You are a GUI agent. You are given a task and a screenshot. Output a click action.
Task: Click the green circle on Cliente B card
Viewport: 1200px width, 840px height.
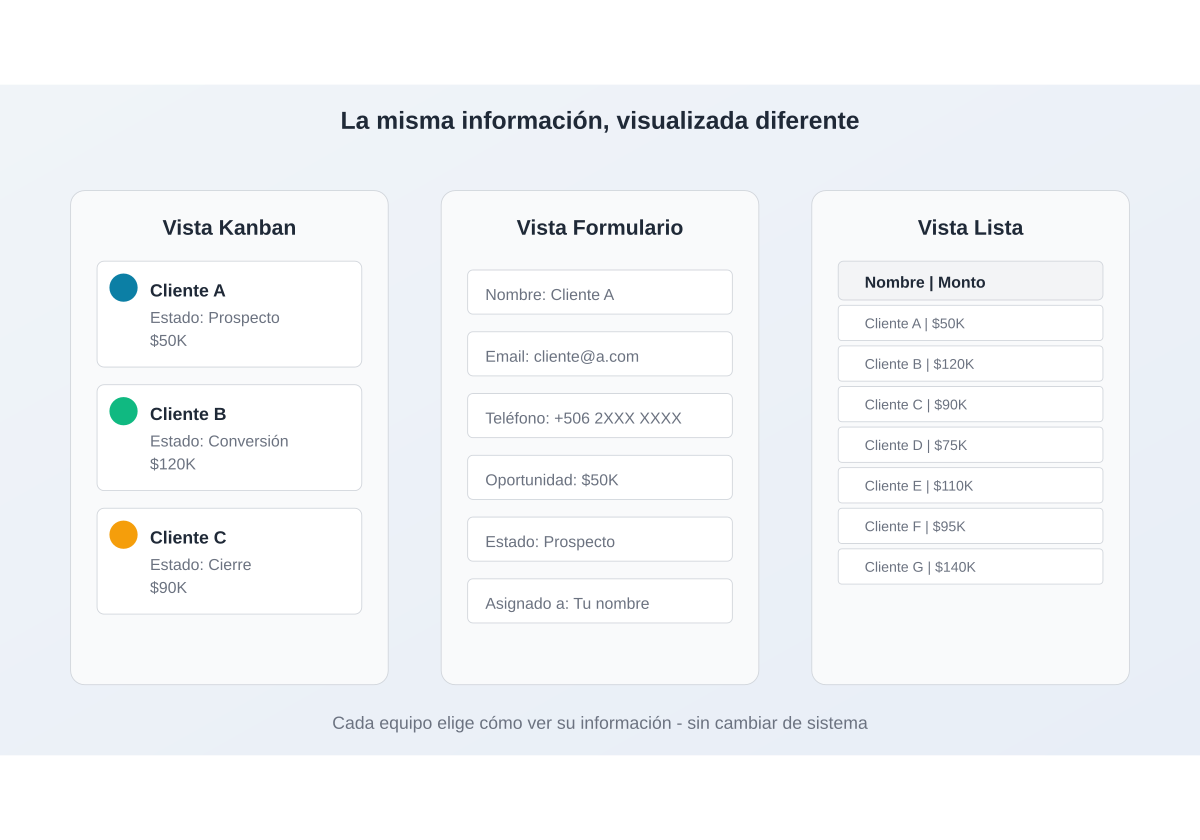[123, 411]
